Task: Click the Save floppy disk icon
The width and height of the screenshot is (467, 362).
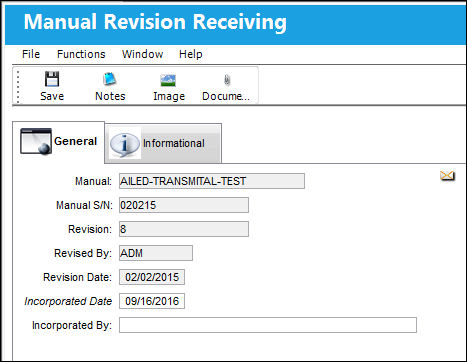Action: point(52,79)
